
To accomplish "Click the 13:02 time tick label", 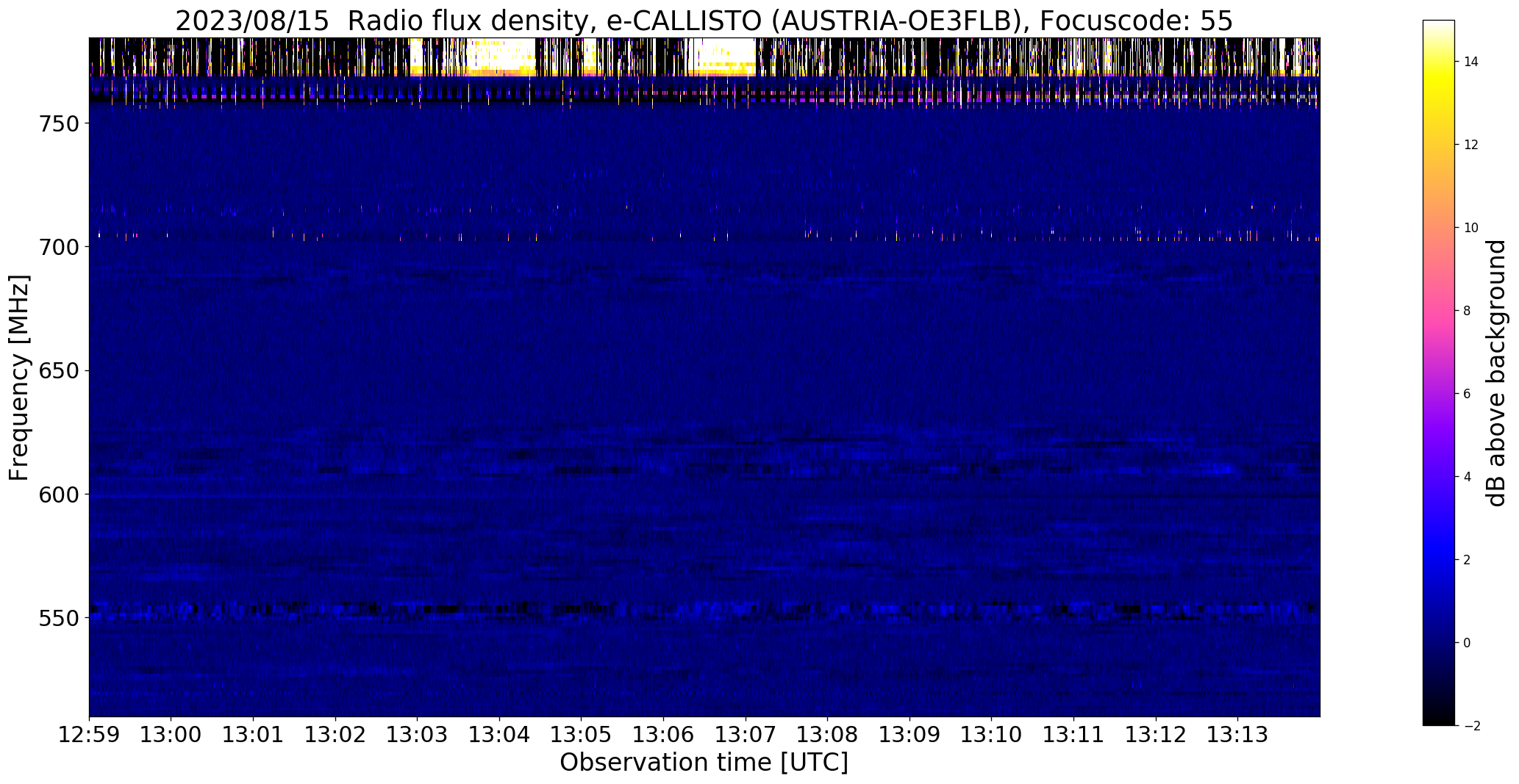I will 336,735.
